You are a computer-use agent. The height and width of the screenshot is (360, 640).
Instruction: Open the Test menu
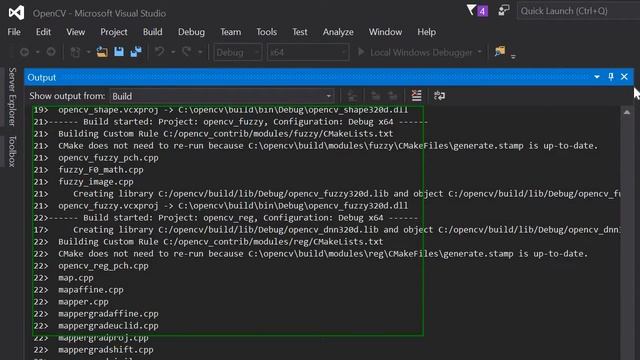click(300, 32)
